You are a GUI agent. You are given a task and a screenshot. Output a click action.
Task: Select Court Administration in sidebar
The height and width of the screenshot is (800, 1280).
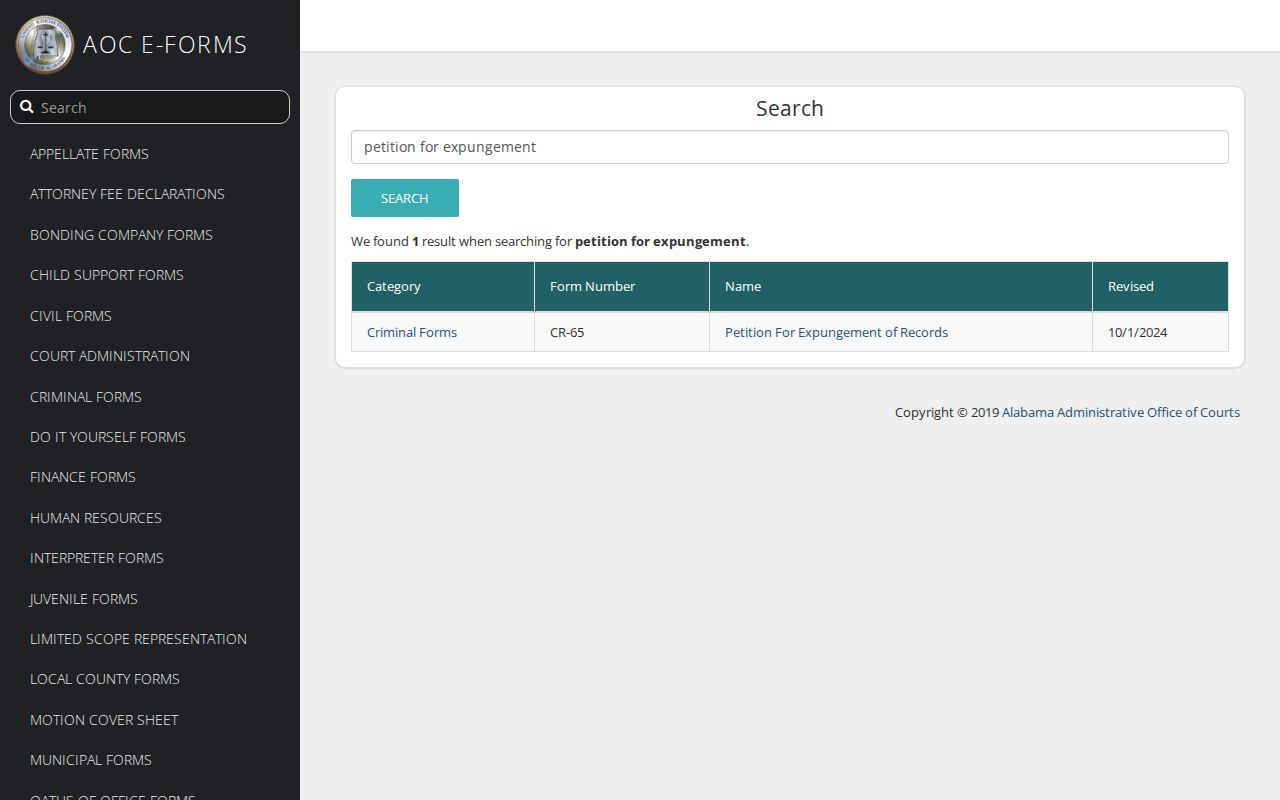[110, 356]
